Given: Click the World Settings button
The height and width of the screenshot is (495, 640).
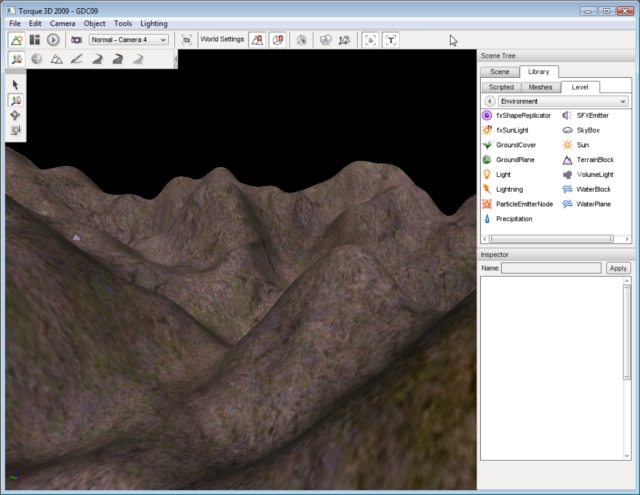Looking at the screenshot, I should [x=221, y=39].
